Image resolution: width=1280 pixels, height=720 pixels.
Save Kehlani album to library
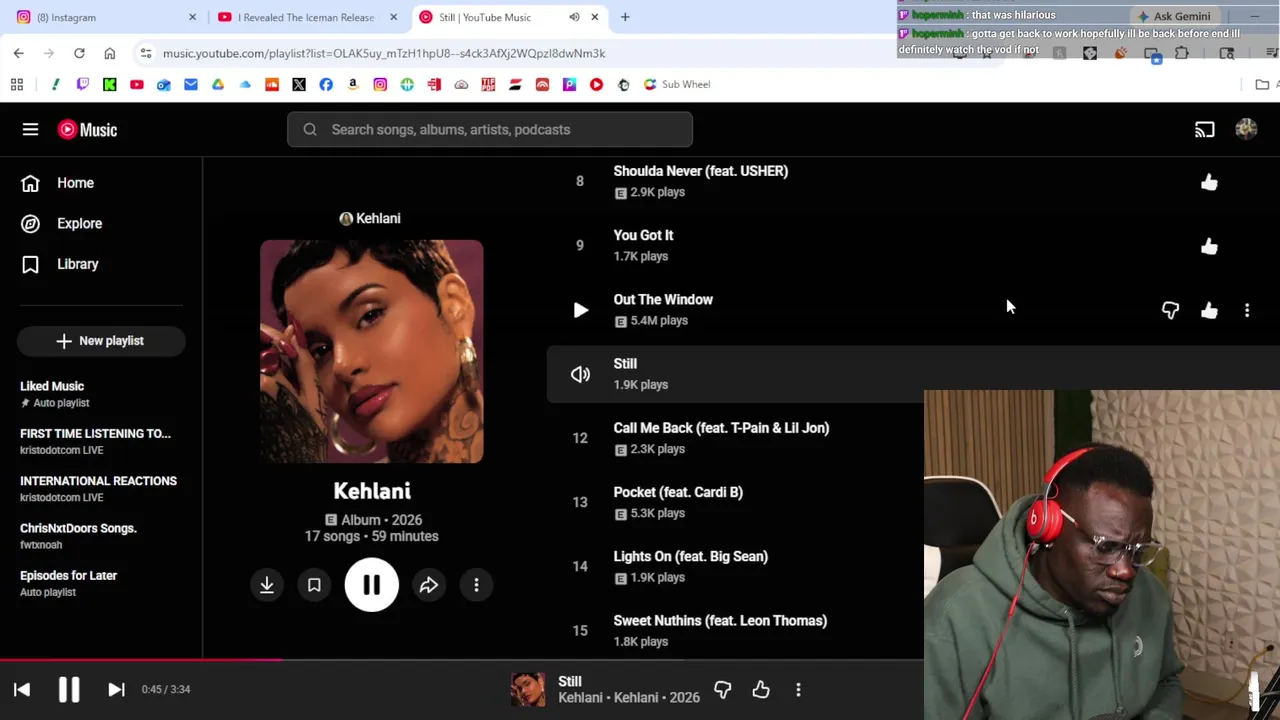pos(314,585)
